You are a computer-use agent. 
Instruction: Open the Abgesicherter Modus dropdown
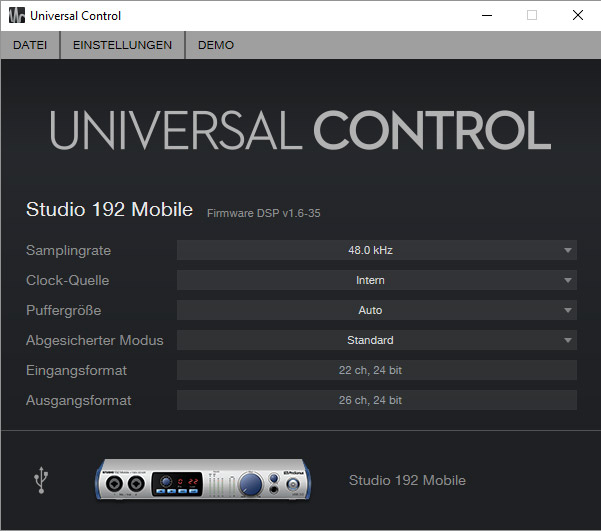coord(376,340)
